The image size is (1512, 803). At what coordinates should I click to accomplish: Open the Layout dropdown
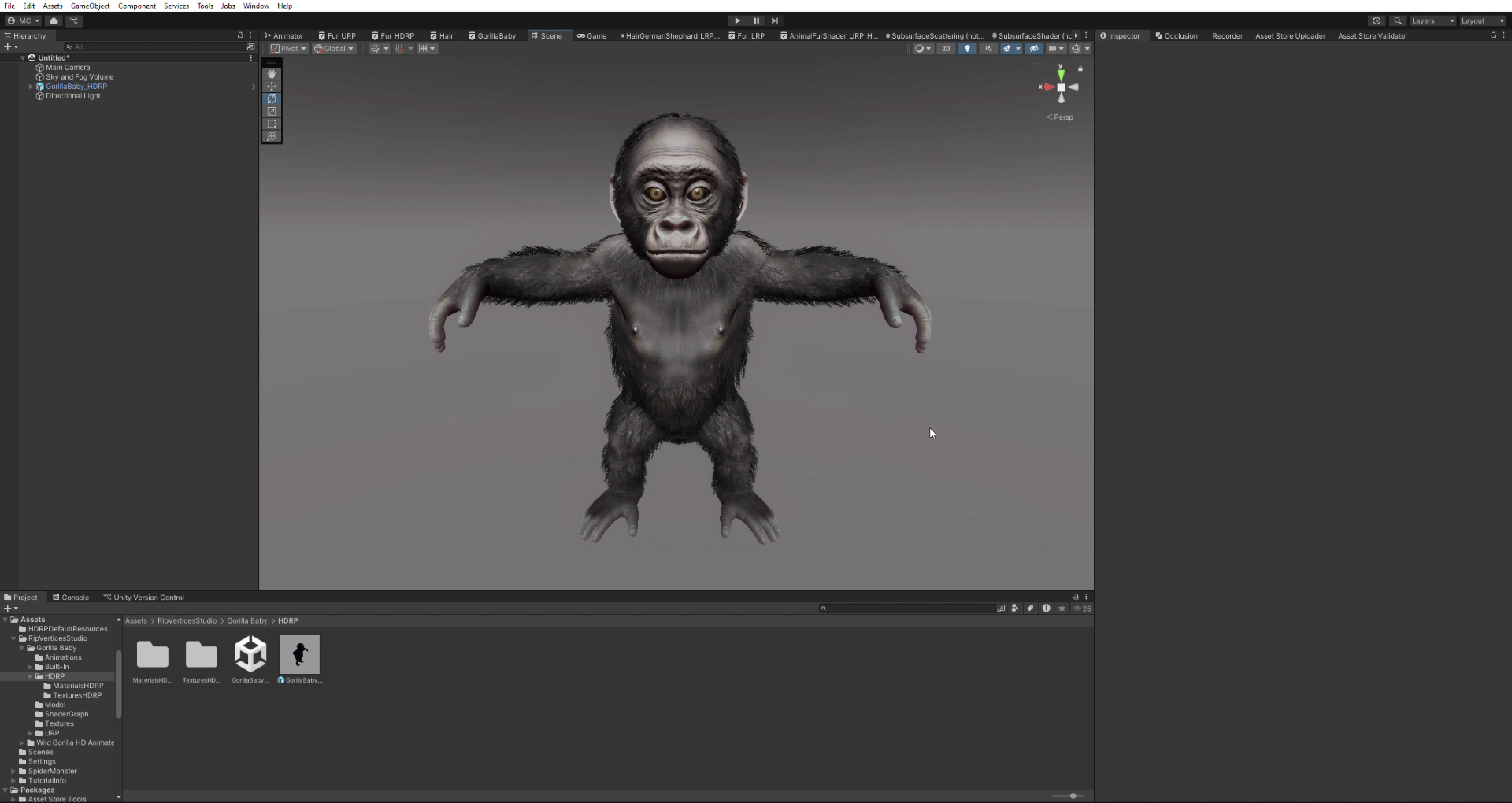(x=1483, y=21)
